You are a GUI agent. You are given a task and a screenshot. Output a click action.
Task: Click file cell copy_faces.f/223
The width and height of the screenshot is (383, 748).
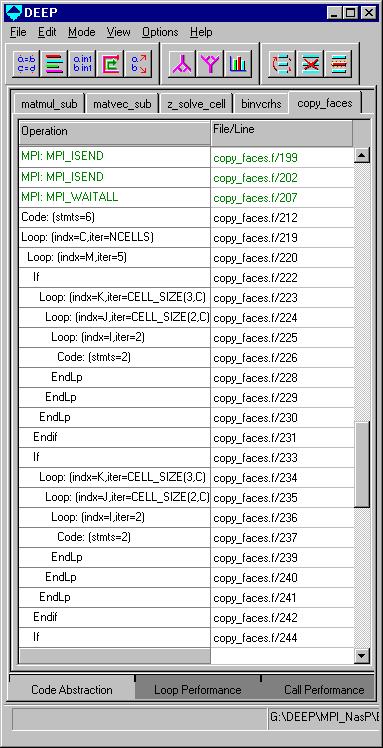tap(283, 298)
